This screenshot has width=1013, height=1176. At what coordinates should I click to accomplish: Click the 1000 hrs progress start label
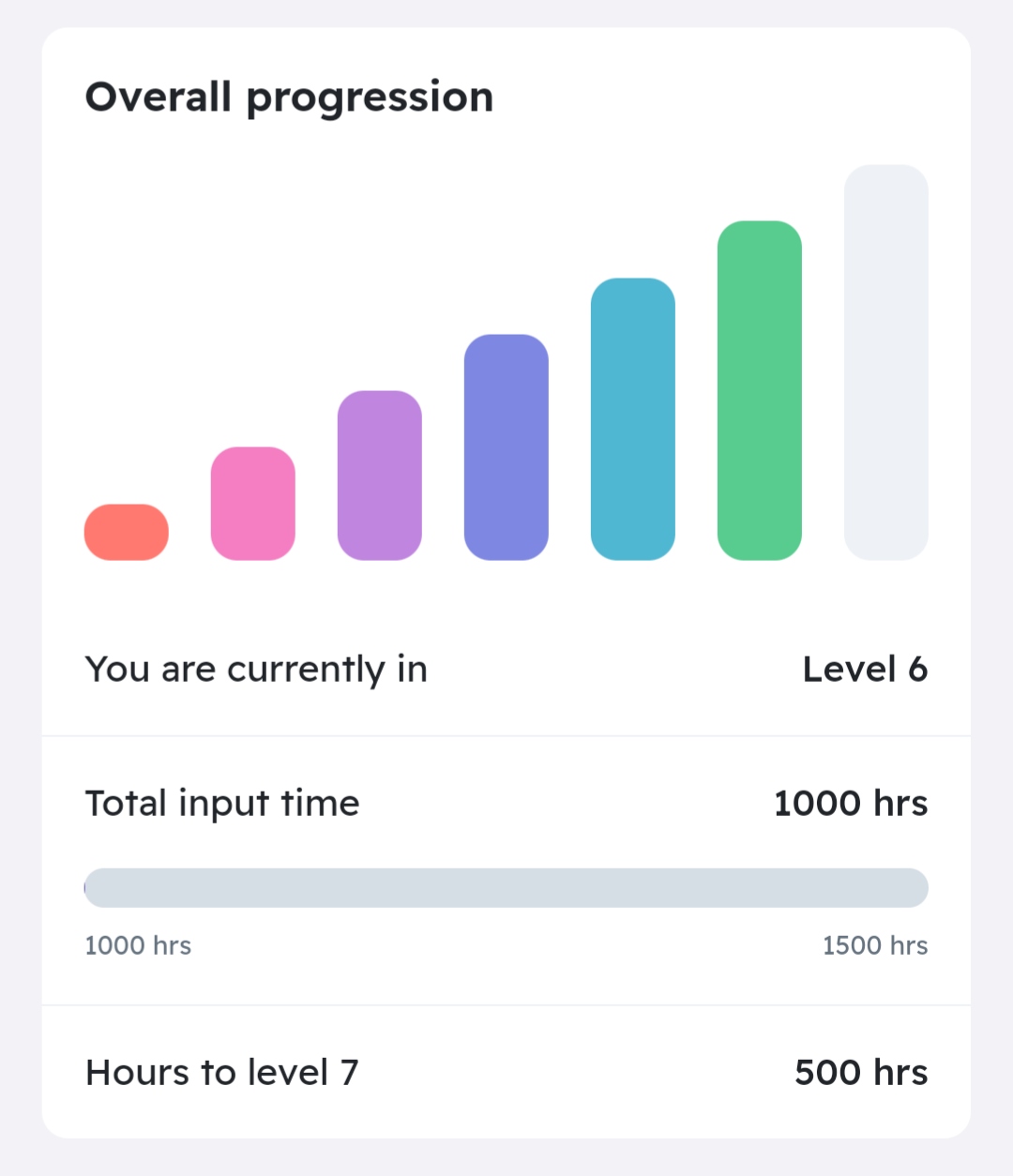click(138, 945)
